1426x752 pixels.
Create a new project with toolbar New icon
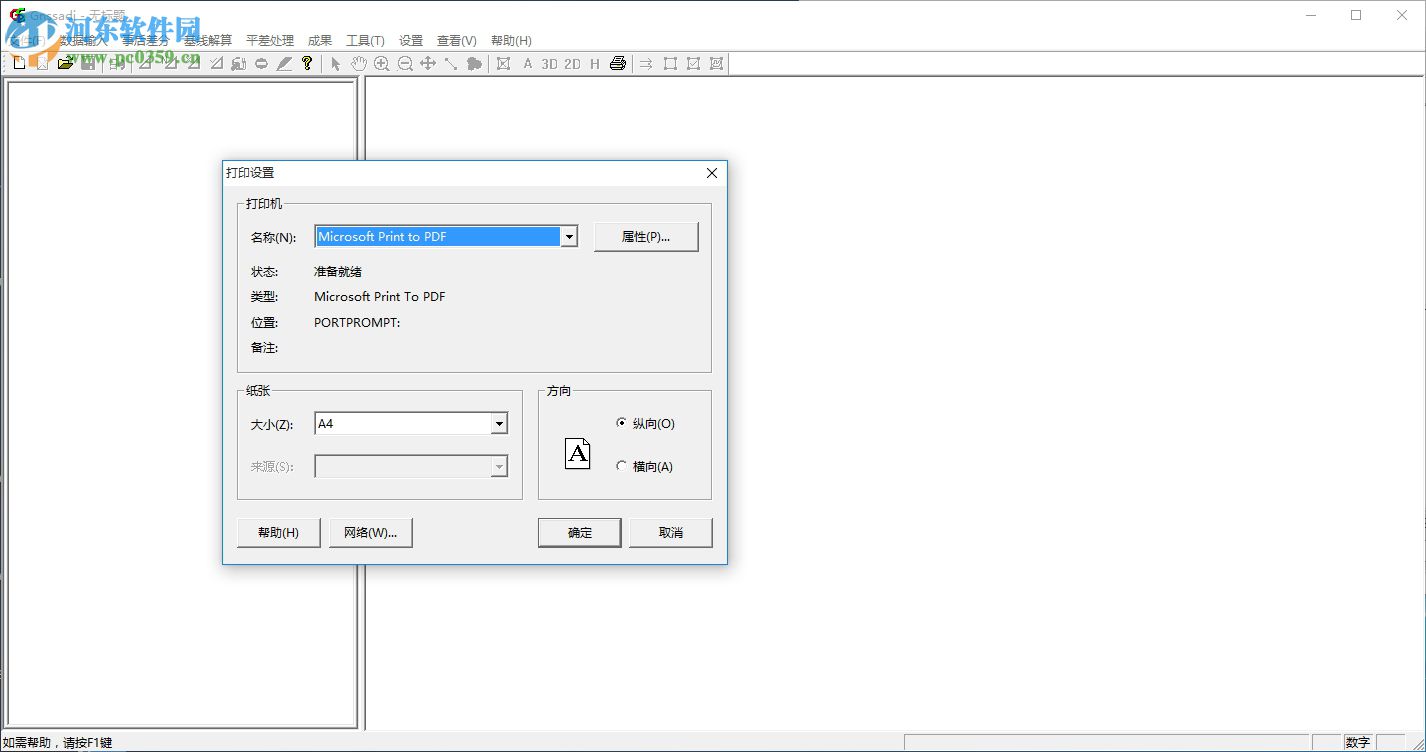pos(19,63)
